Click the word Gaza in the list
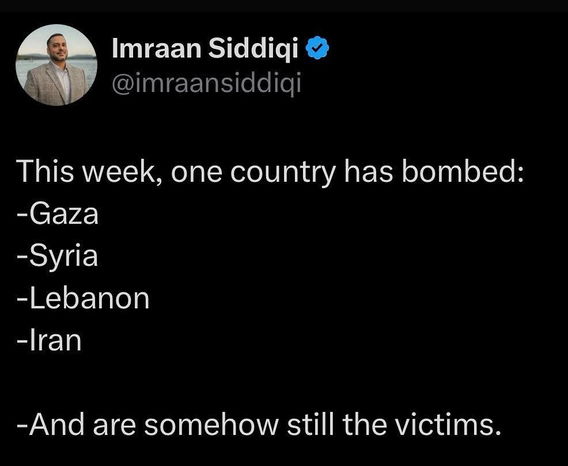The width and height of the screenshot is (568, 466). pyautogui.click(x=64, y=214)
